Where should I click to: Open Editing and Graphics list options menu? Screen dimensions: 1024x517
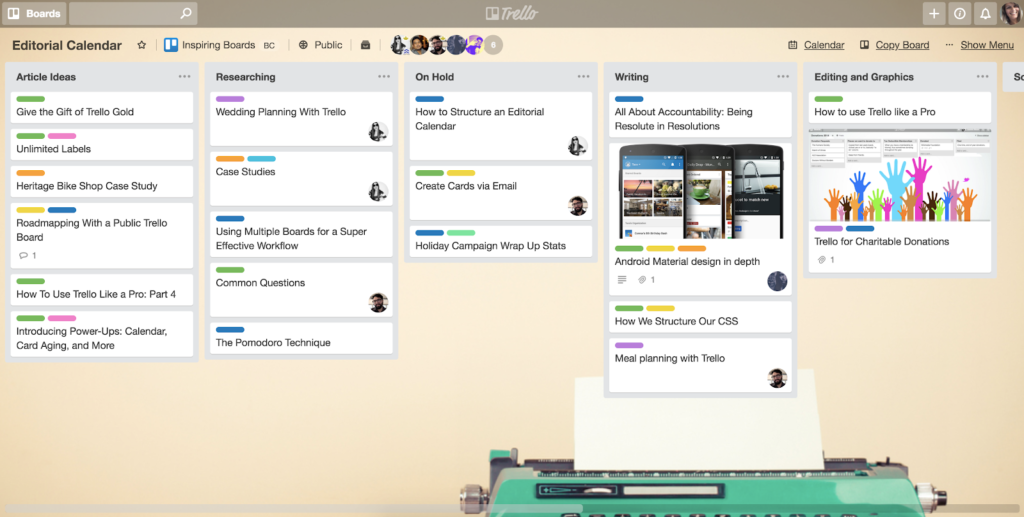pos(982,76)
